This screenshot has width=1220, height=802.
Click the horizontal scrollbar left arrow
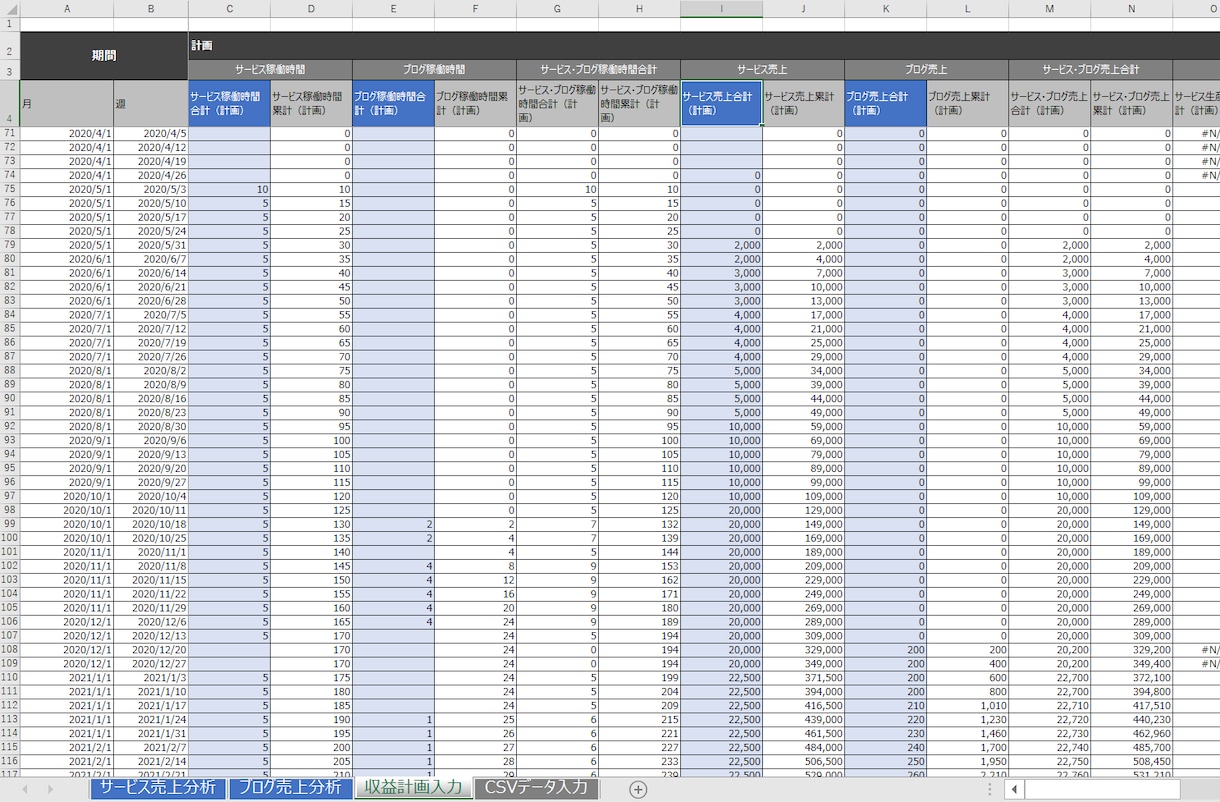[x=1014, y=789]
